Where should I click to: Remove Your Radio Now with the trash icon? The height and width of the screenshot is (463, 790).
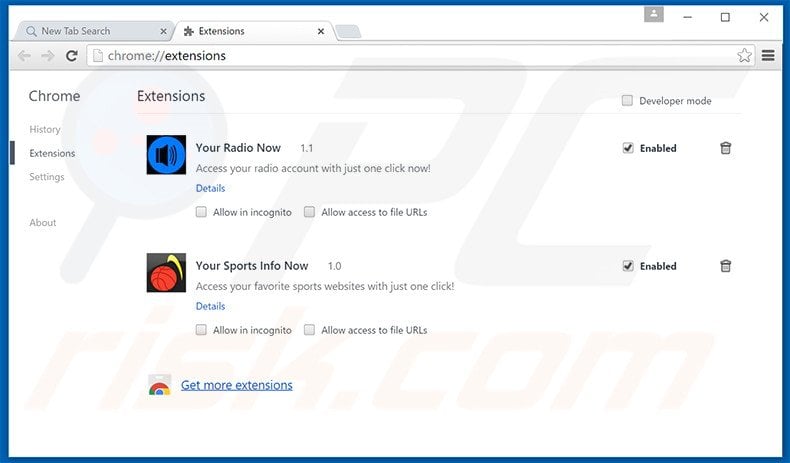(x=726, y=148)
